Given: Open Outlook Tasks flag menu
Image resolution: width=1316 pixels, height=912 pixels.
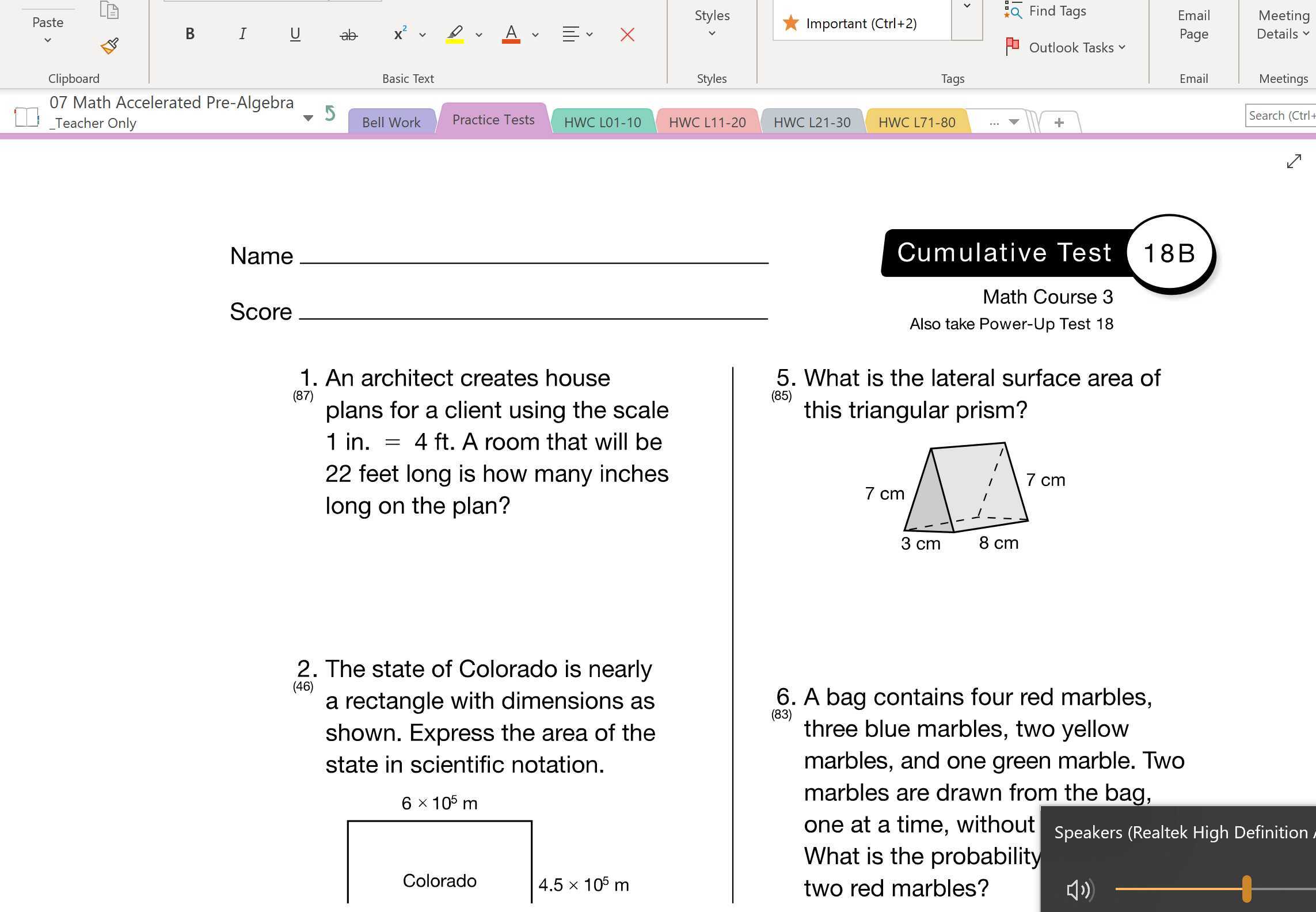Looking at the screenshot, I should [x=1065, y=47].
